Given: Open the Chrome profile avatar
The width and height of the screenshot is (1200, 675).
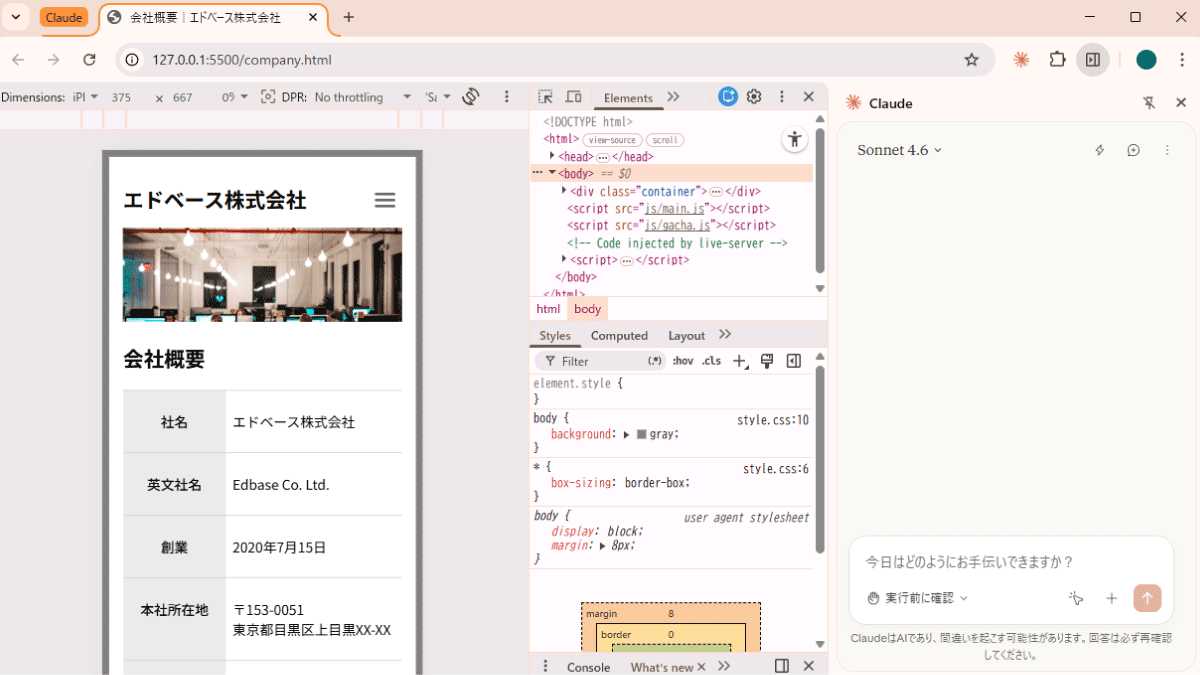Looking at the screenshot, I should (1146, 60).
